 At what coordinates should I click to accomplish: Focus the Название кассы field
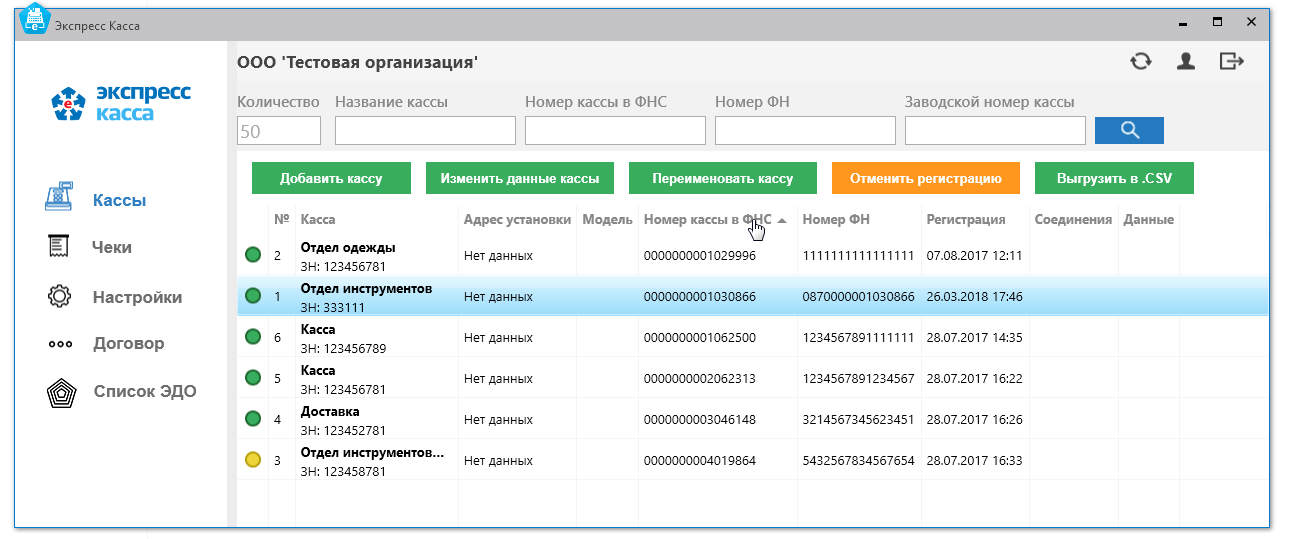click(x=425, y=131)
